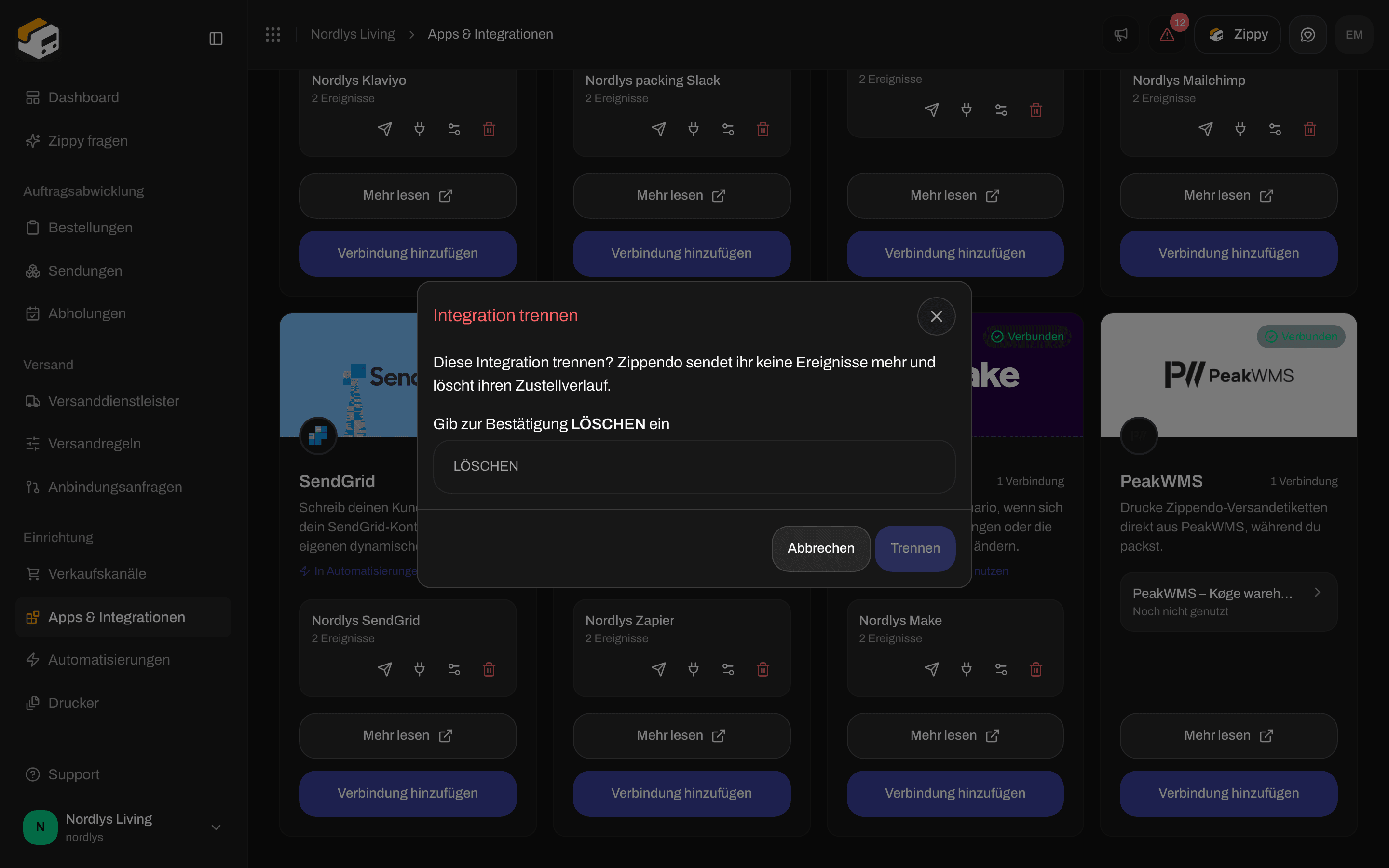Click Mehr lesen in the SendGrid card
Image resolution: width=1389 pixels, height=868 pixels.
(x=408, y=735)
